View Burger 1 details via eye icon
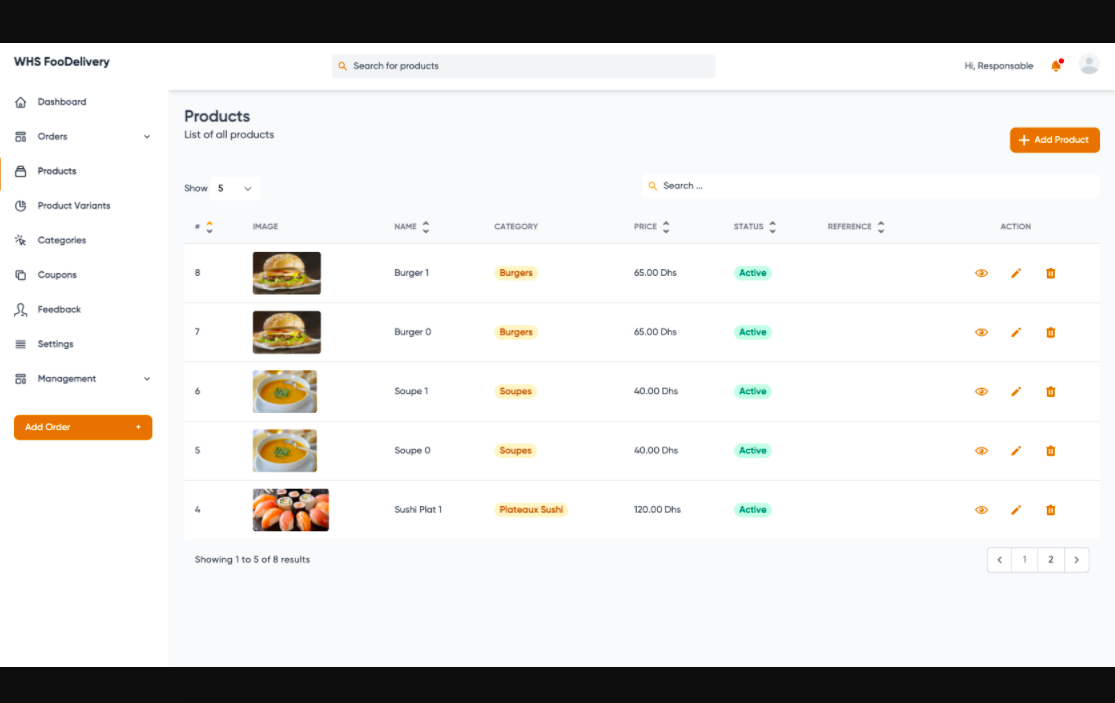This screenshot has height=703, width=1115. click(x=981, y=273)
